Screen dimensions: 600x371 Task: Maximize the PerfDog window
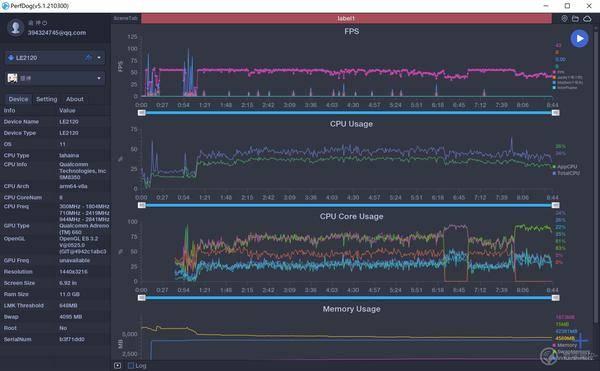tap(567, 6)
